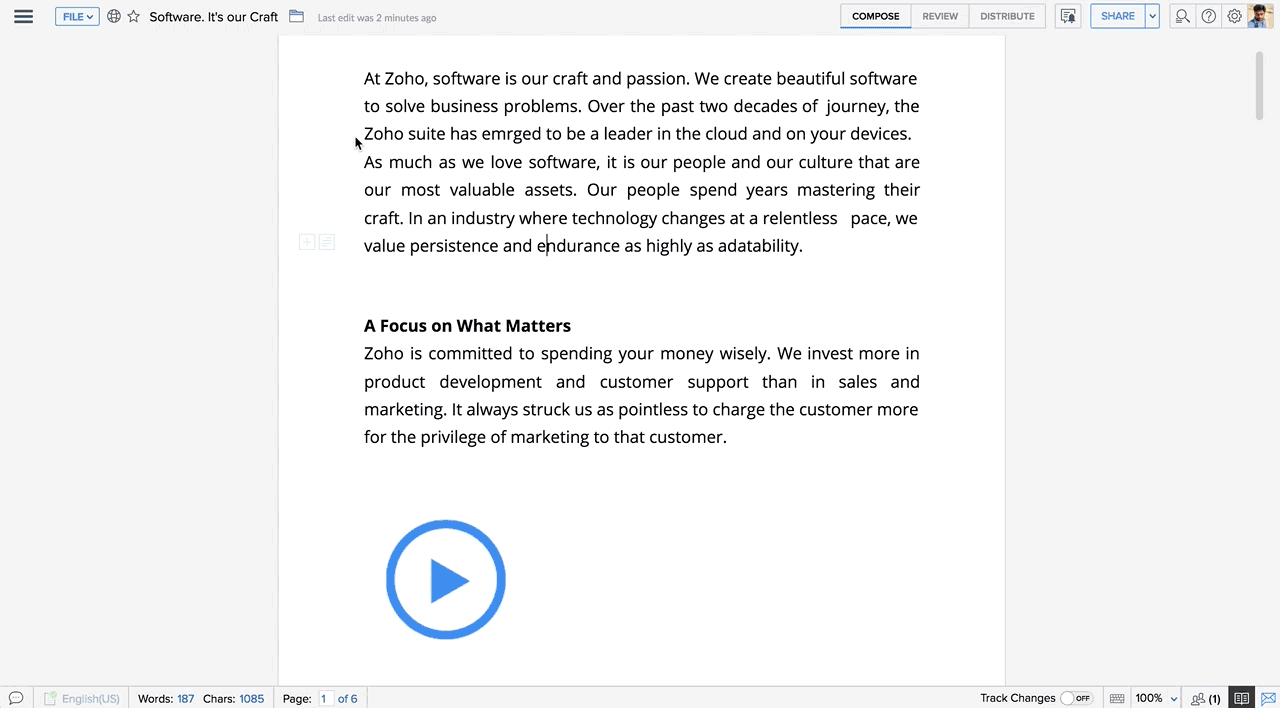Open the keyboard shortcuts icon
This screenshot has height=708, width=1280.
(x=1117, y=698)
